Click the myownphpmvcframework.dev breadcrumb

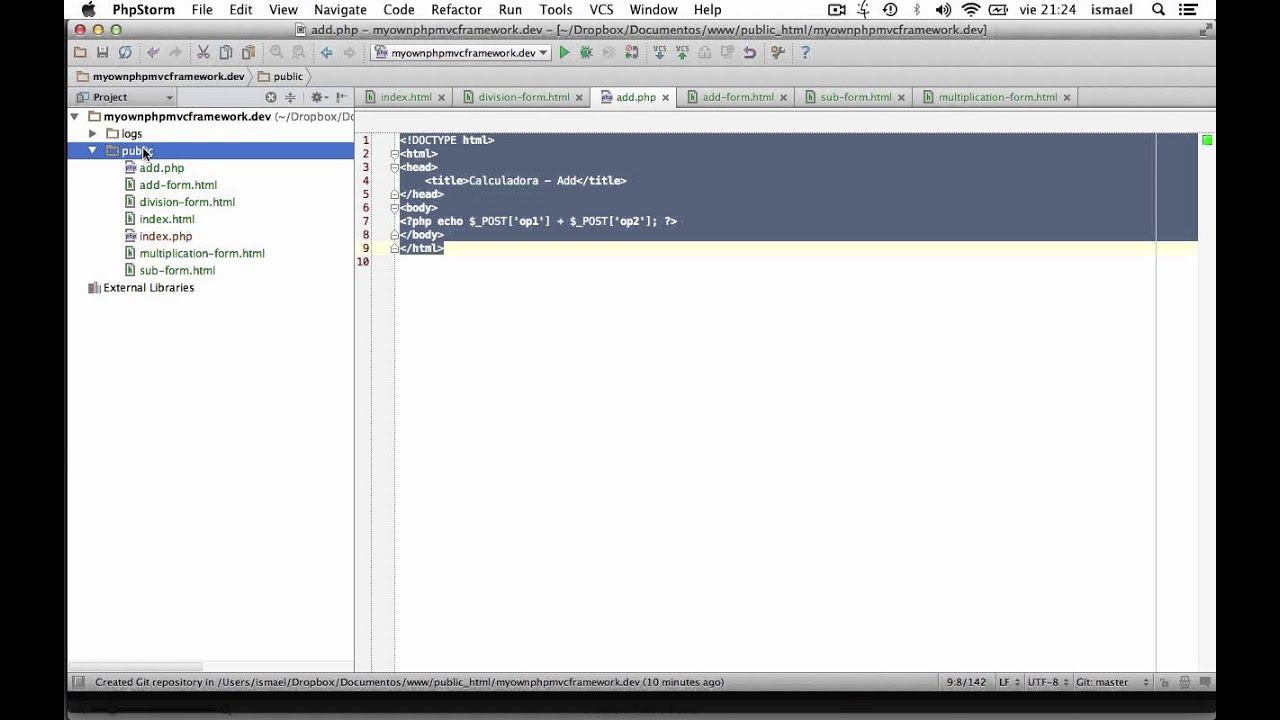point(161,76)
